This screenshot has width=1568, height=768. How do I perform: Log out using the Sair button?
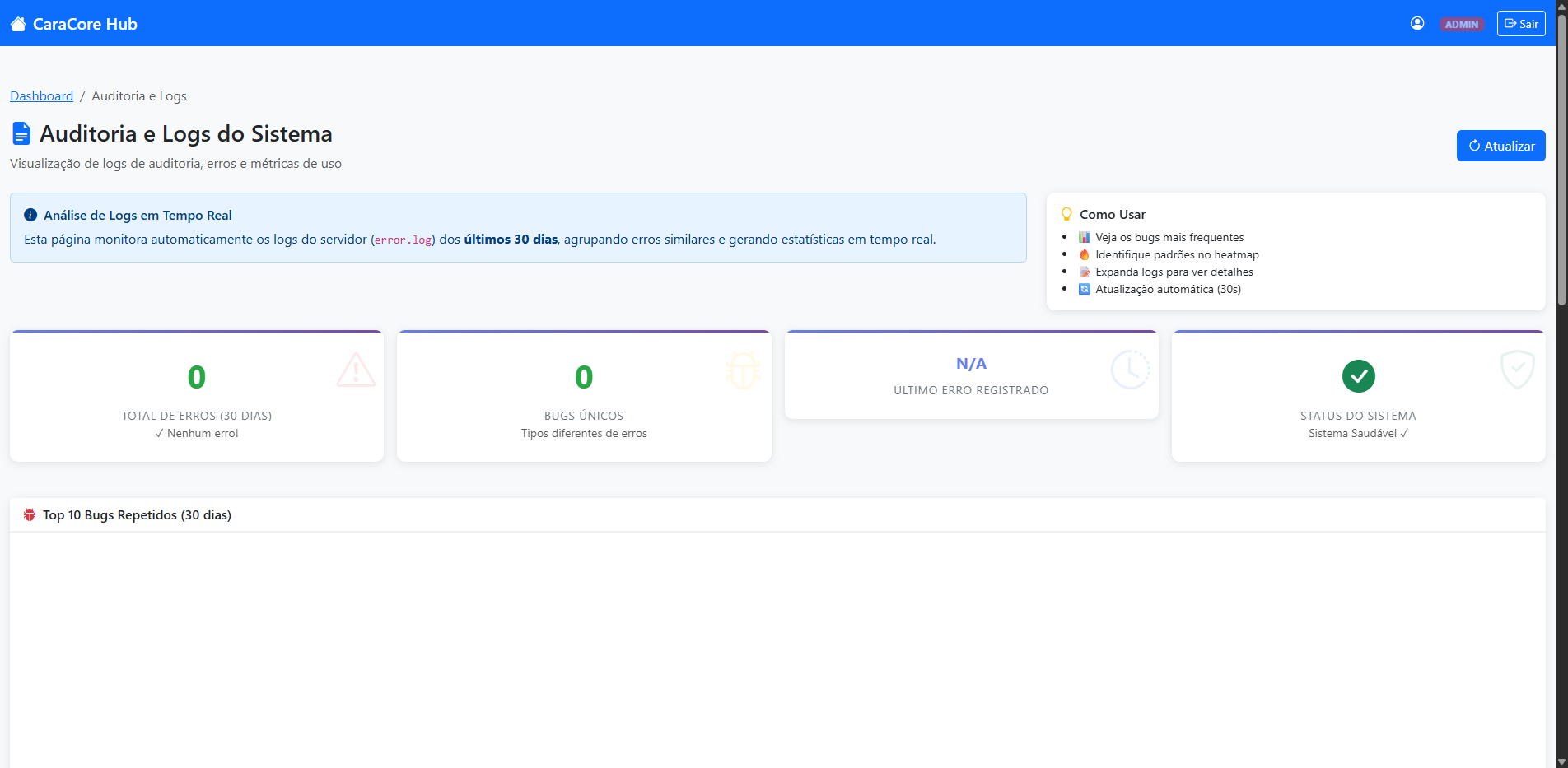[1520, 24]
